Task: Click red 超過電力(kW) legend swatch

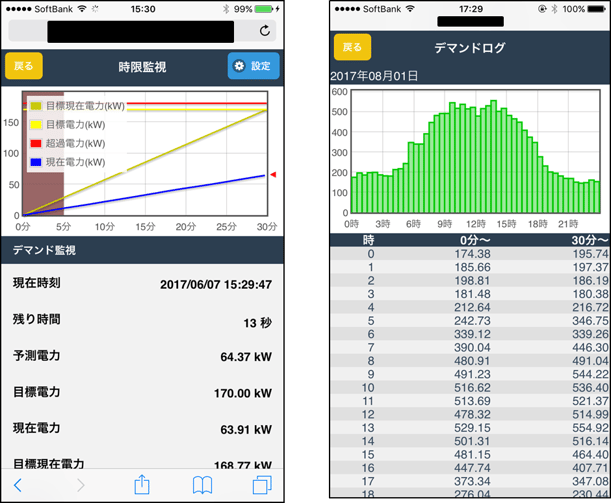Action: [36, 143]
